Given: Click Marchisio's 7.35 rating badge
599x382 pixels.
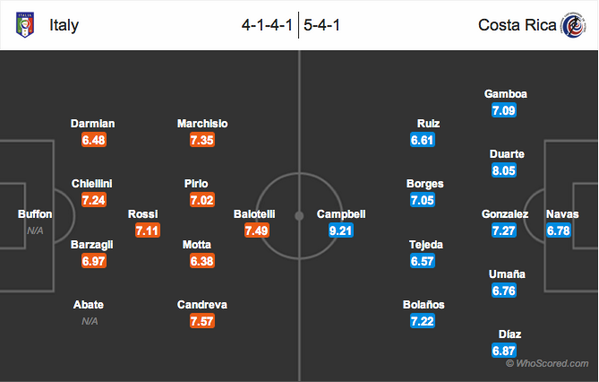Looking at the screenshot, I should tap(202, 140).
